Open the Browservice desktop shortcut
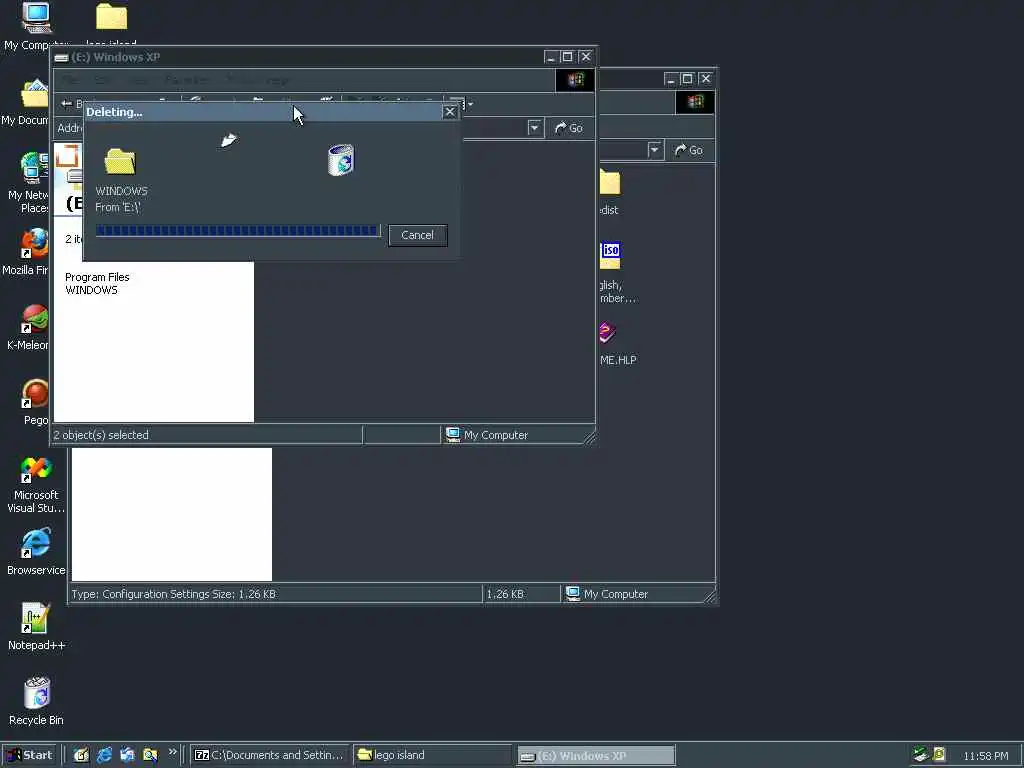Image resolution: width=1024 pixels, height=768 pixels. [35, 544]
